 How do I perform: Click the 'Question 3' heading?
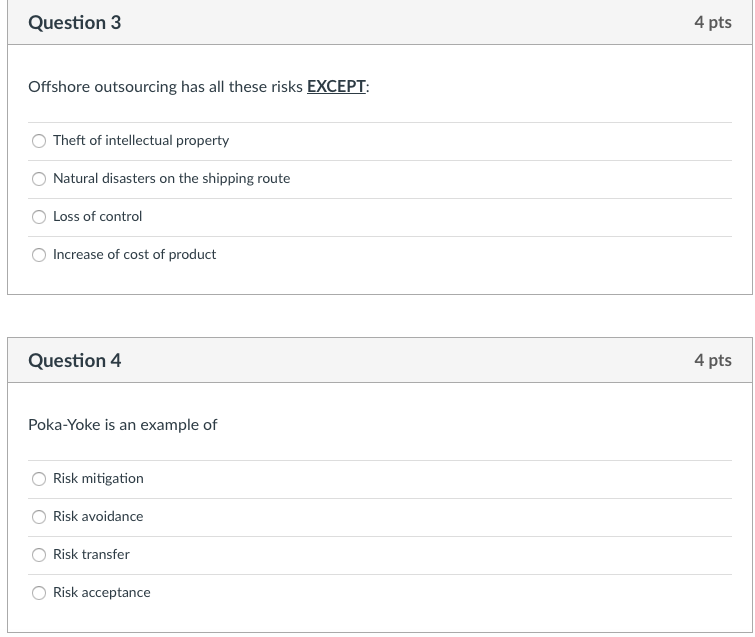(75, 23)
